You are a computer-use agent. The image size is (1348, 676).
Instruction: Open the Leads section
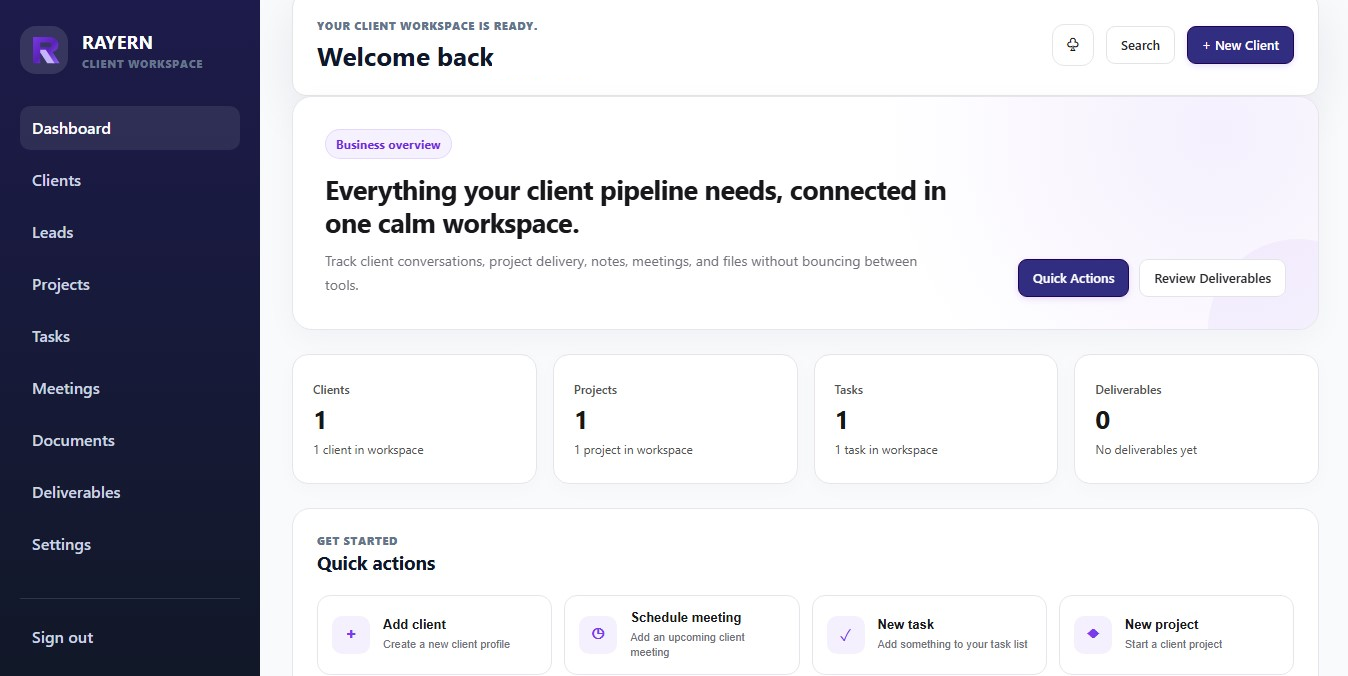[x=130, y=232]
